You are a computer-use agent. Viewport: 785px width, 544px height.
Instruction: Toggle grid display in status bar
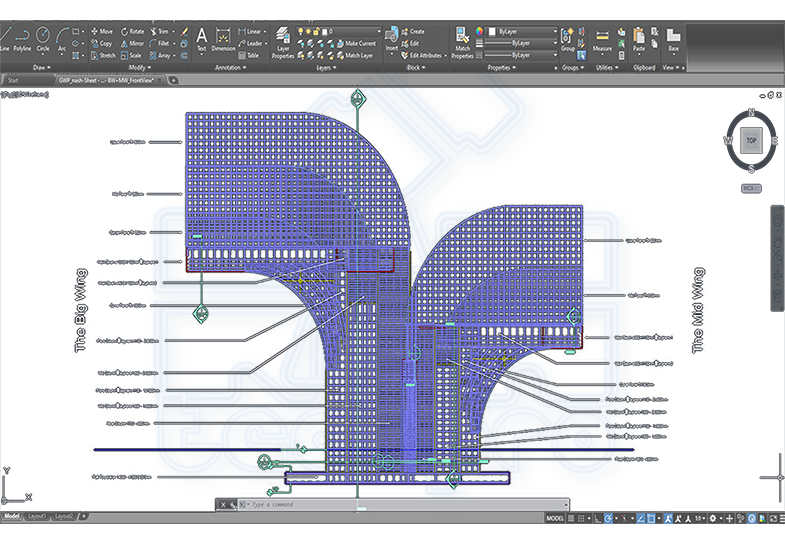point(571,518)
